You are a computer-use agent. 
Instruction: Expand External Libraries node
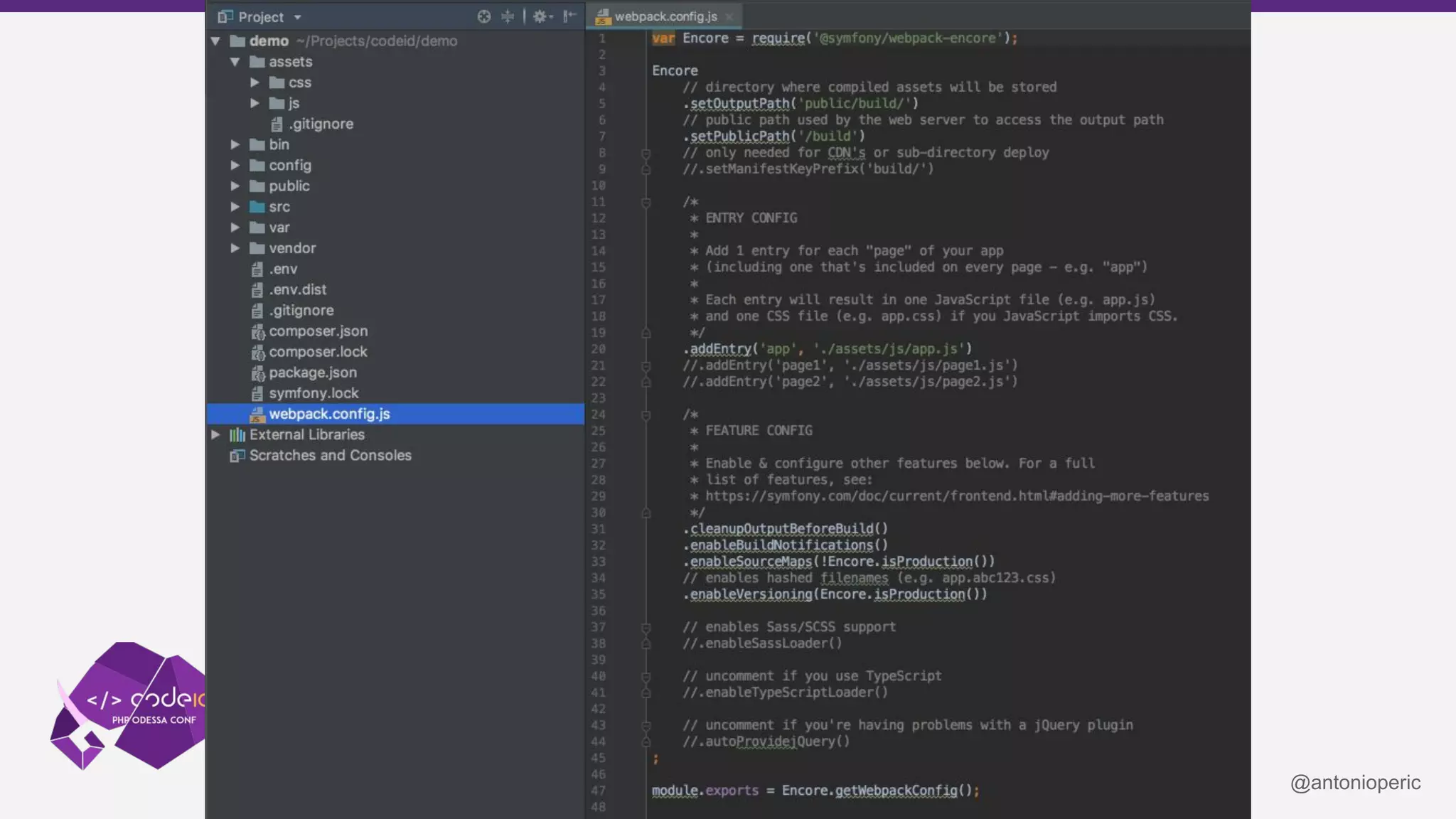(x=215, y=434)
